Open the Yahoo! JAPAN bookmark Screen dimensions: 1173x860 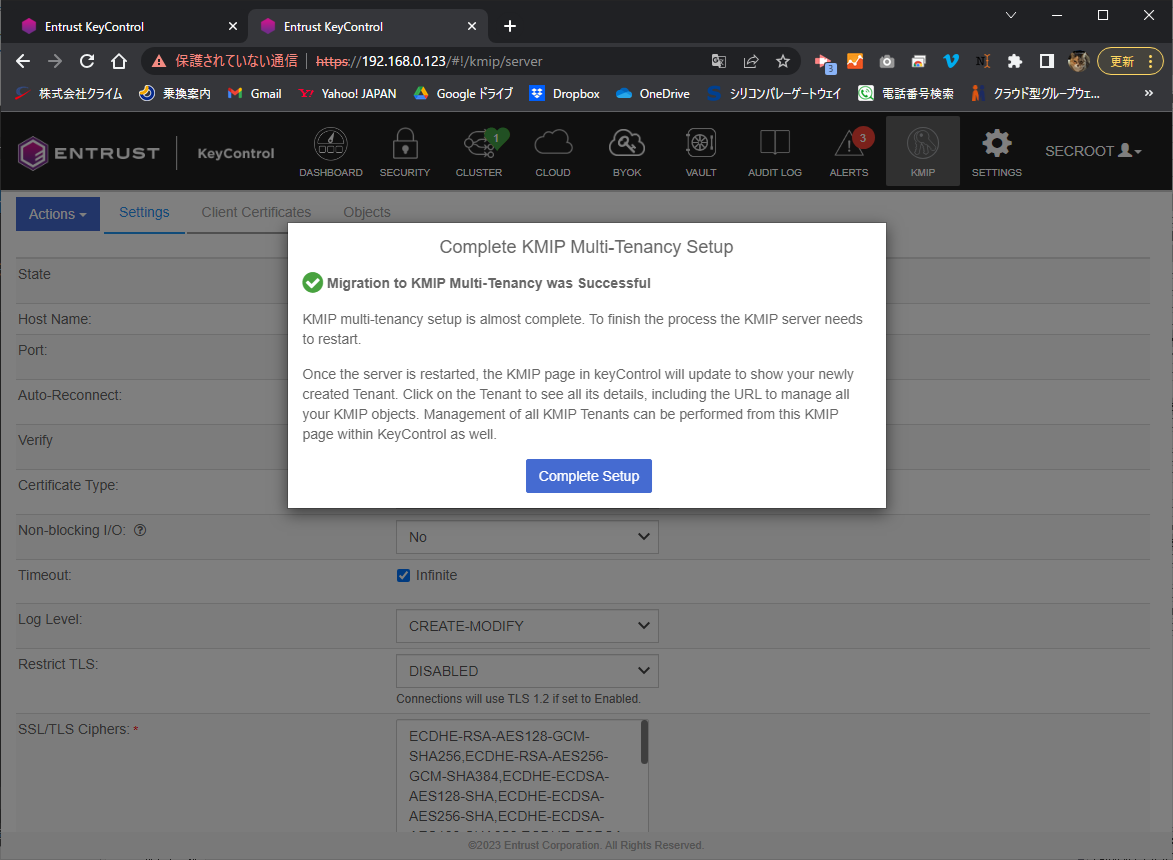coord(347,93)
